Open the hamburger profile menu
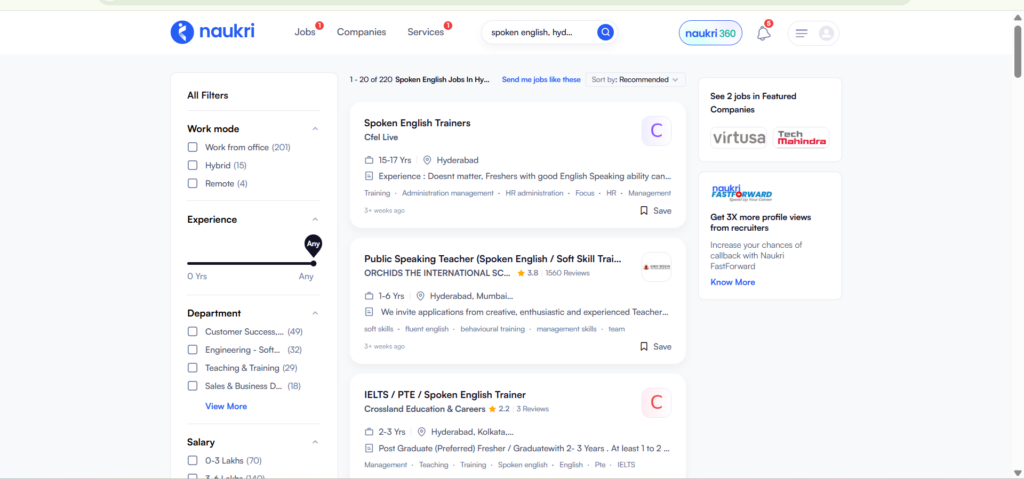 [801, 33]
